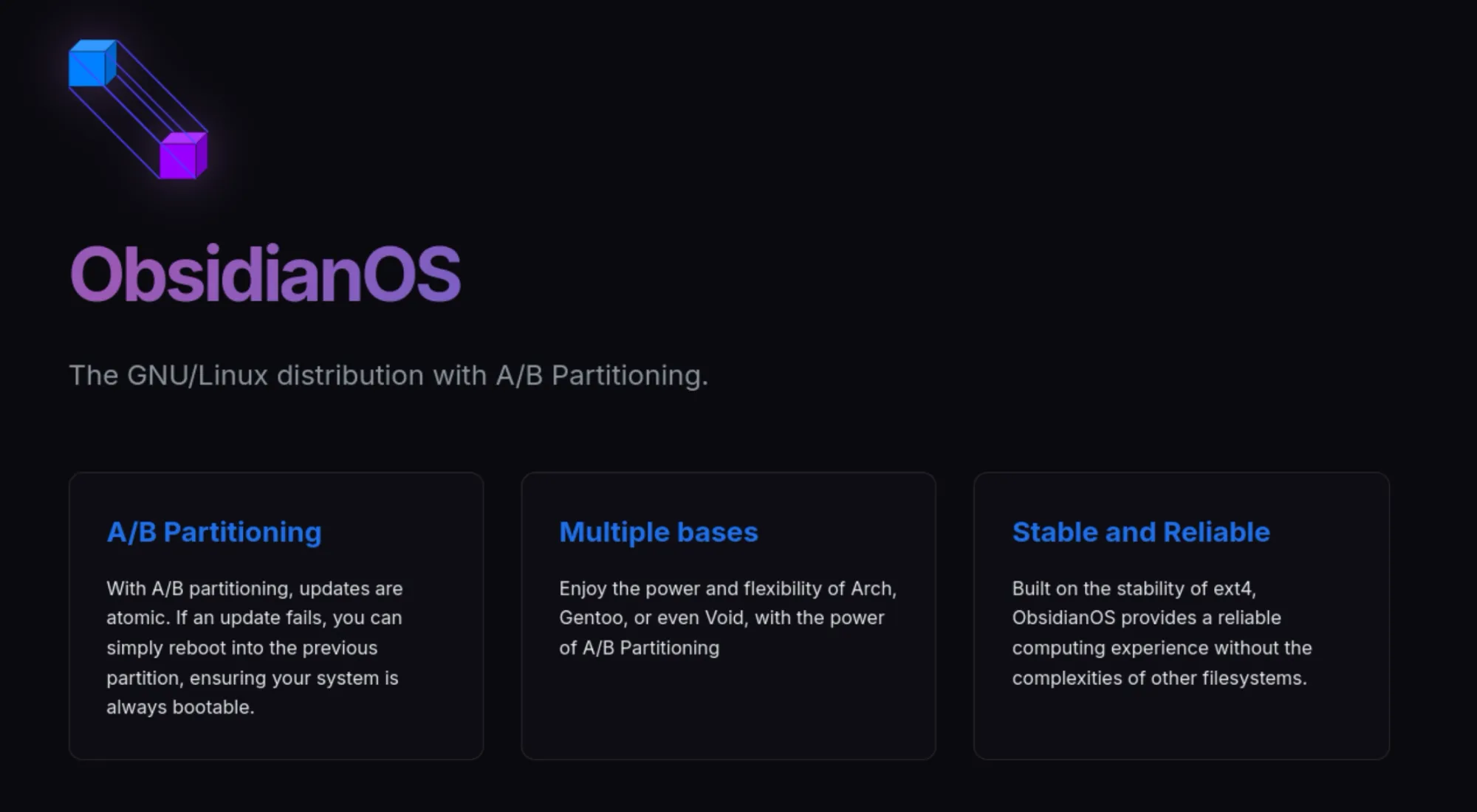Click 'A/B Partitioning' within the tagline
This screenshot has width=1477, height=812.
(x=600, y=375)
